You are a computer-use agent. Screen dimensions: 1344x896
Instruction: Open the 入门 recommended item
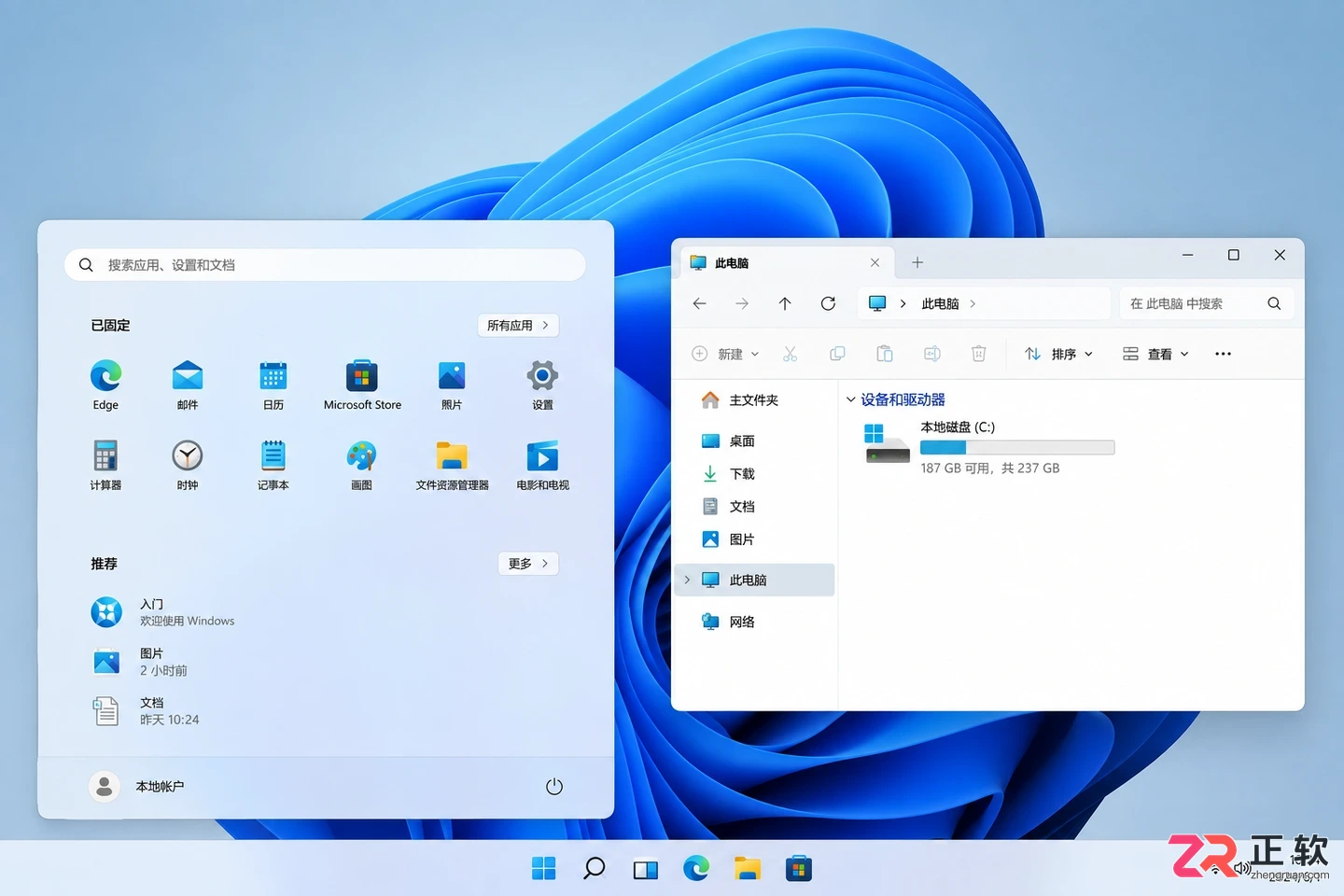click(x=163, y=612)
